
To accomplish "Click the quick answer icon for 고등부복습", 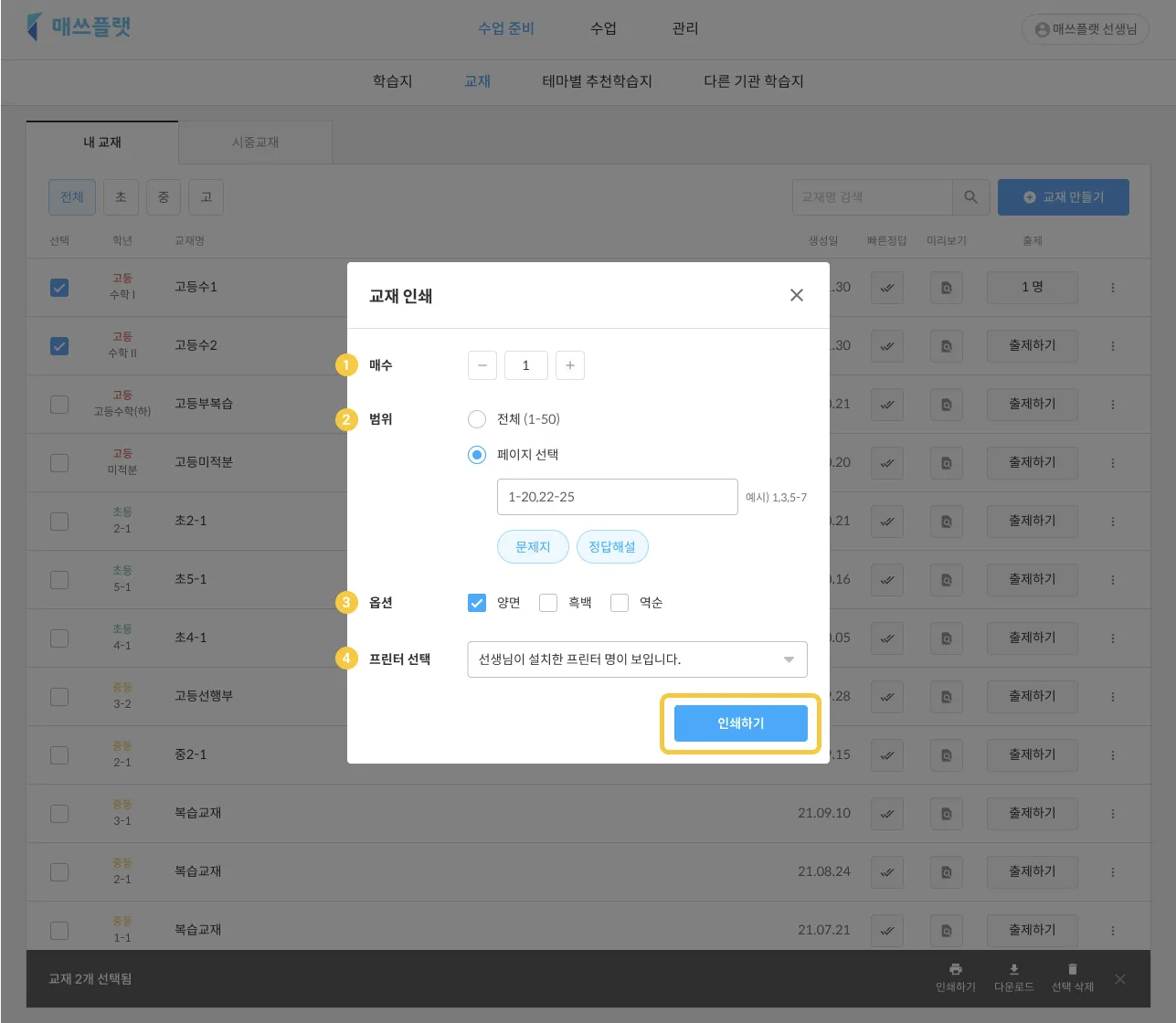I will pos(887,405).
